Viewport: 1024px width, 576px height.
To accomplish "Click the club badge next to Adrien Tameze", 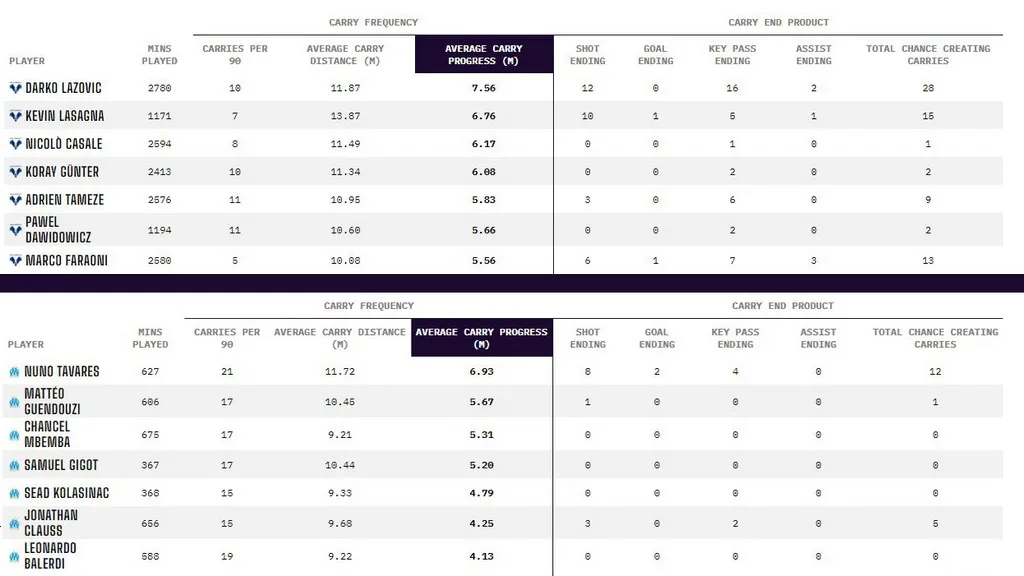I will pos(15,200).
